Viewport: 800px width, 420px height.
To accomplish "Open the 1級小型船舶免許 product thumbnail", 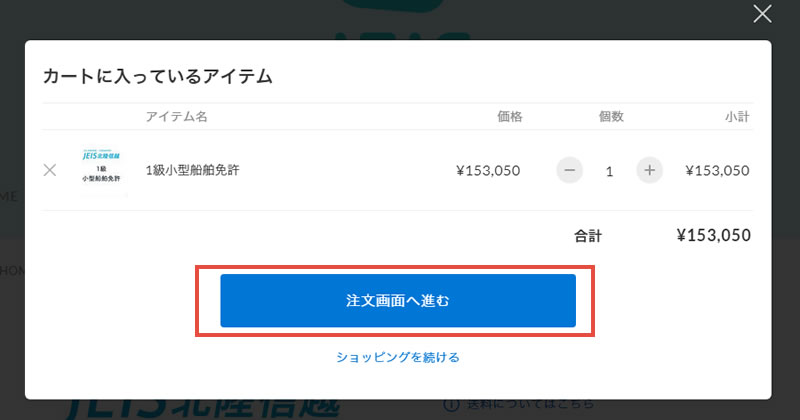I will pyautogui.click(x=101, y=170).
